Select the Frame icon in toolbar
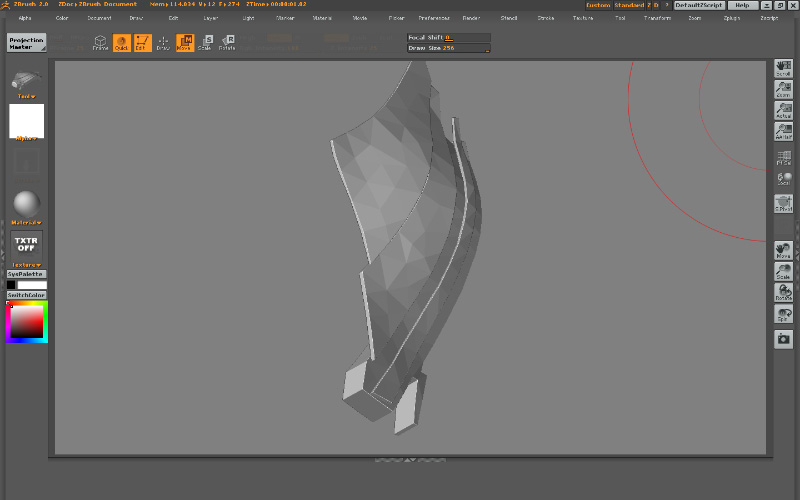800x500 pixels. tap(100, 42)
